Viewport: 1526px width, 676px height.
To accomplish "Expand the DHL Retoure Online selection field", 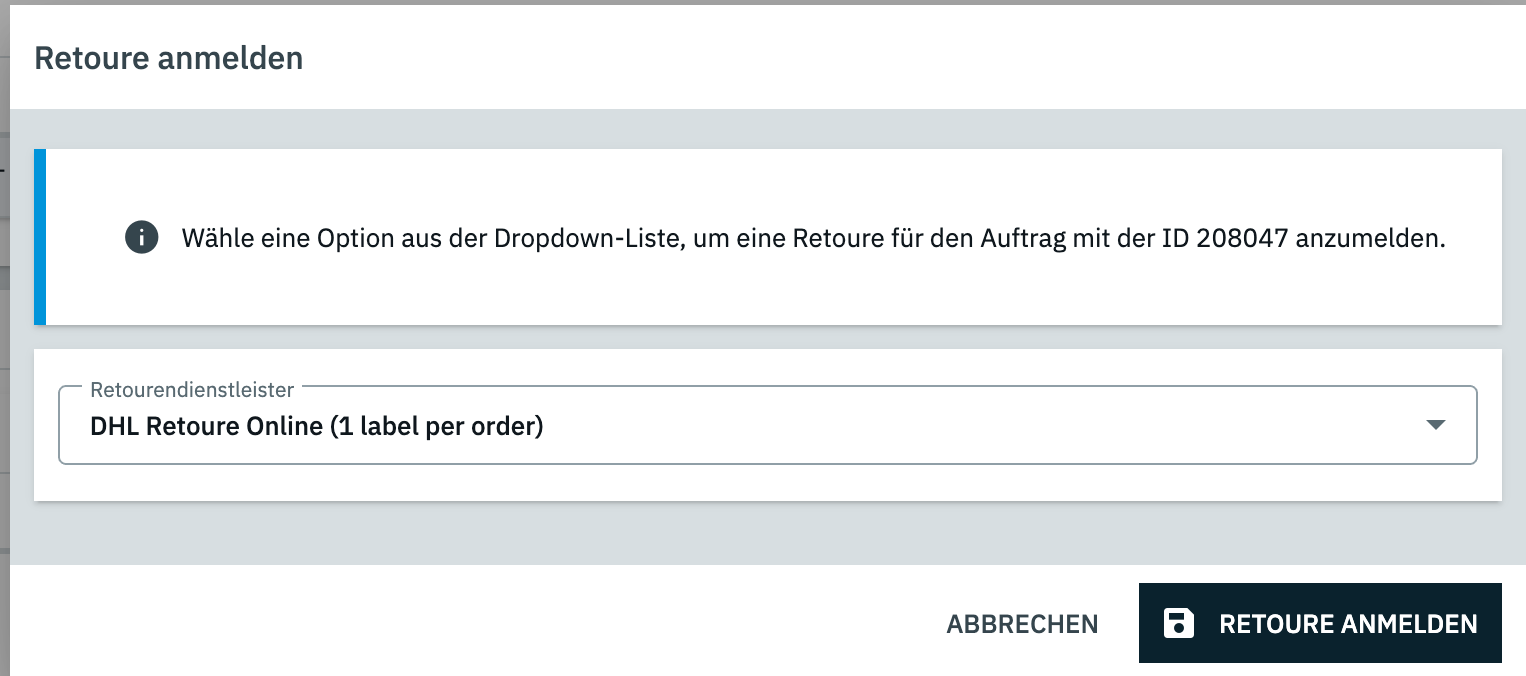I will click(x=768, y=425).
